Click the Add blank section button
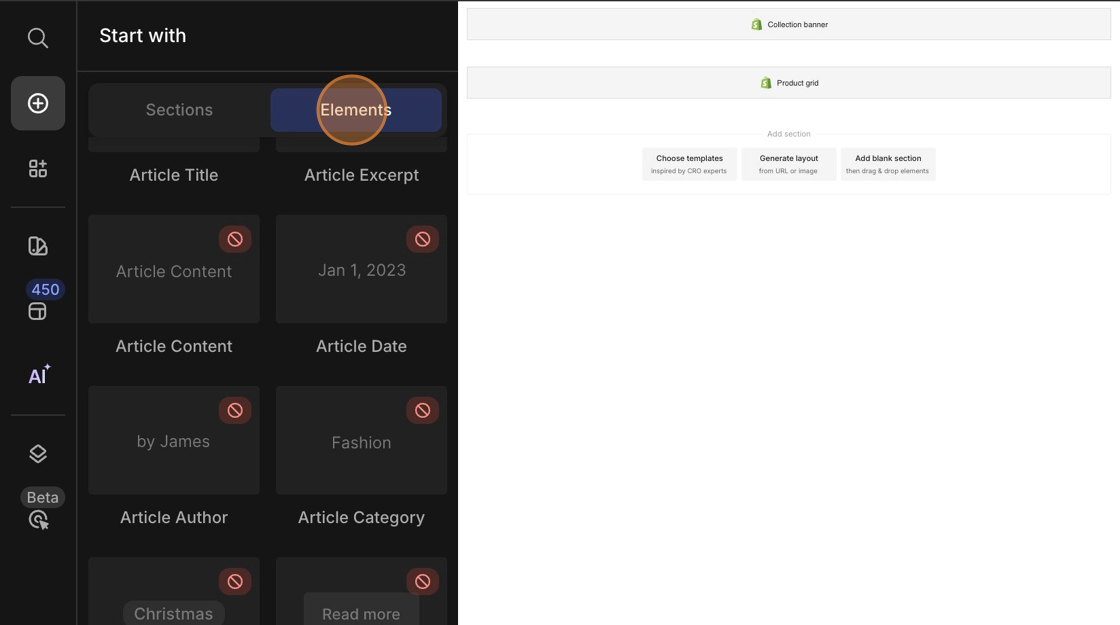 pos(888,164)
